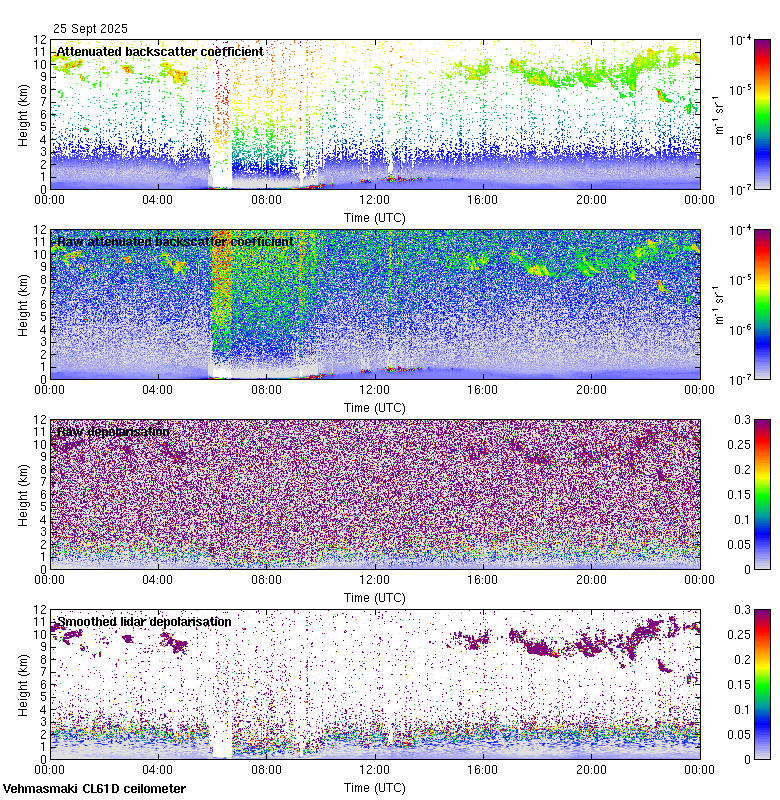Click the colorbar of the raw depolarisation plot
Screen dimensions: 780x800
[x=762, y=494]
